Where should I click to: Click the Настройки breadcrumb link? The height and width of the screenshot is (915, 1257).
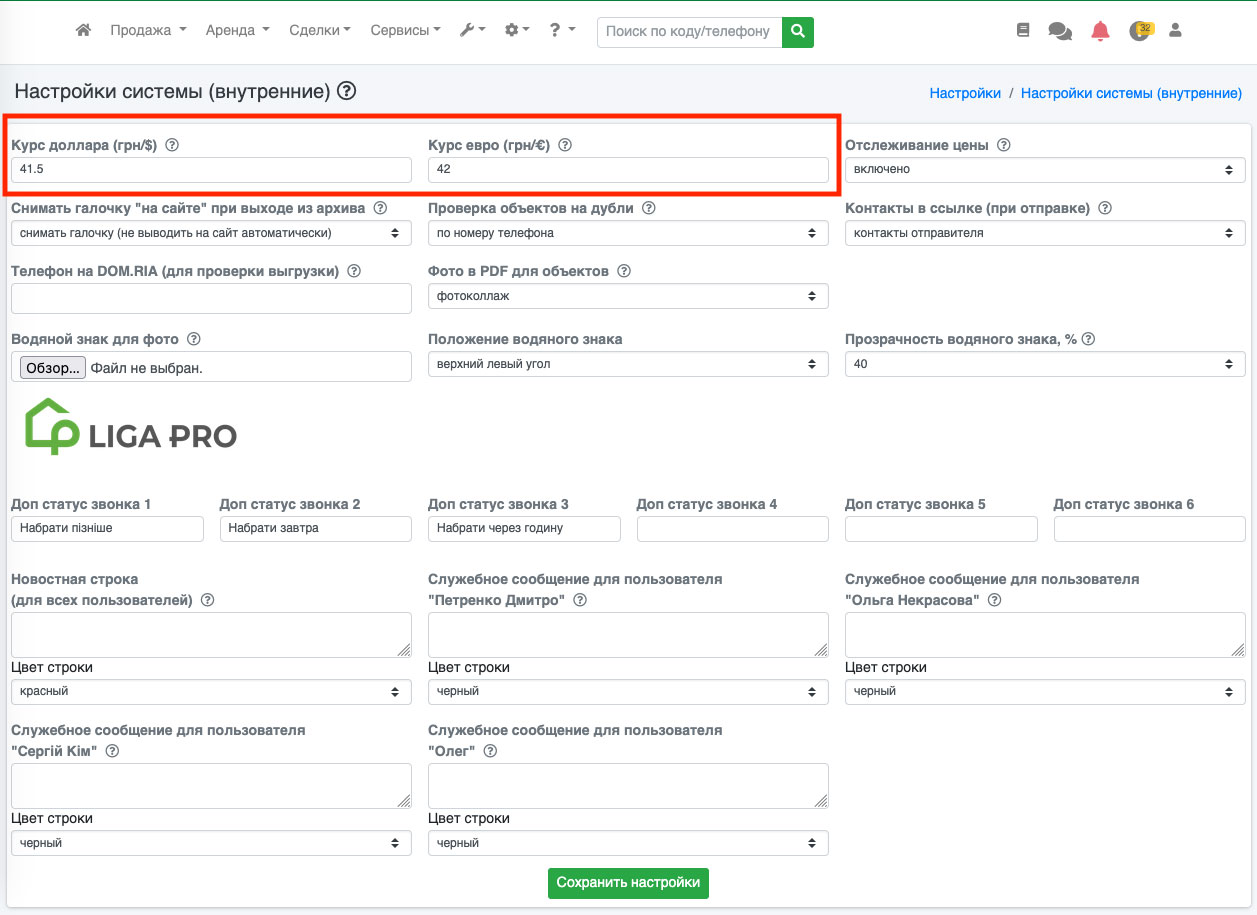tap(965, 93)
